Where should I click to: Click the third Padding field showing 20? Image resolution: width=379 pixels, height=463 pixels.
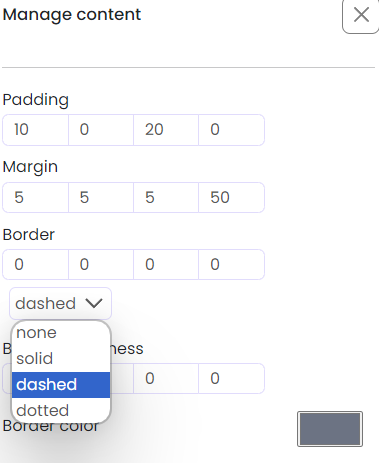click(x=166, y=130)
